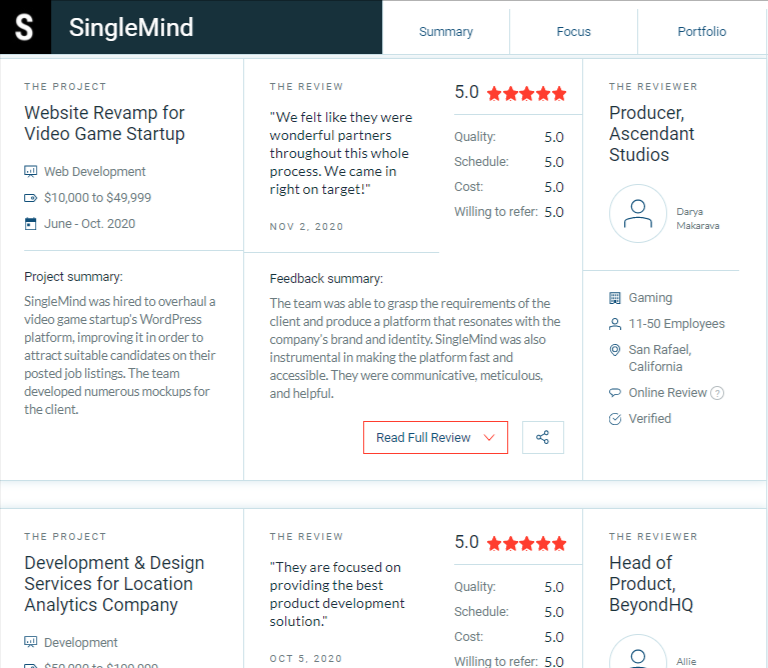
Task: Click Darya Makarava's avatar icon
Action: coord(638,214)
